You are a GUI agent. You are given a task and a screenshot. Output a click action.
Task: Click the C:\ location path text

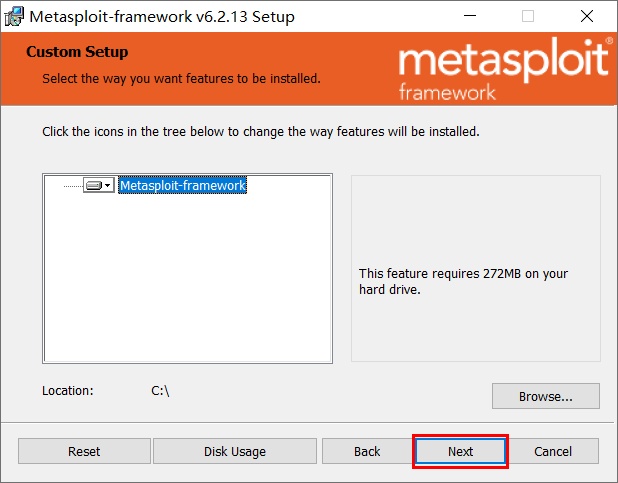click(160, 391)
